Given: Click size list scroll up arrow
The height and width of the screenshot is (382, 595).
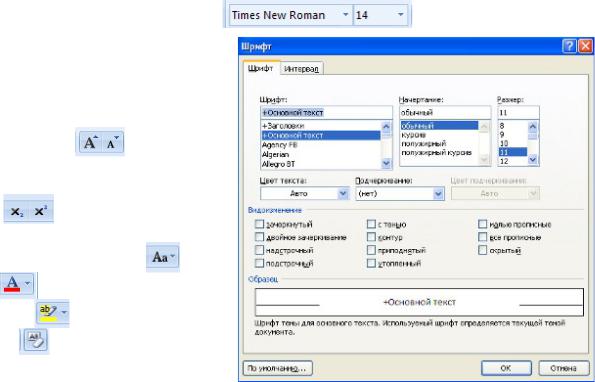Looking at the screenshot, I should (533, 126).
